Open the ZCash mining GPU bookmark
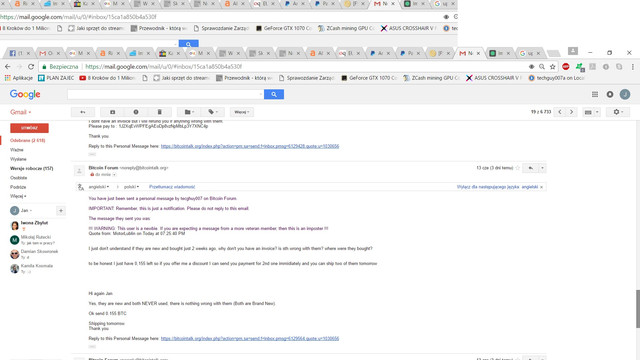Viewport: 640px width, 360px height. 431,78
